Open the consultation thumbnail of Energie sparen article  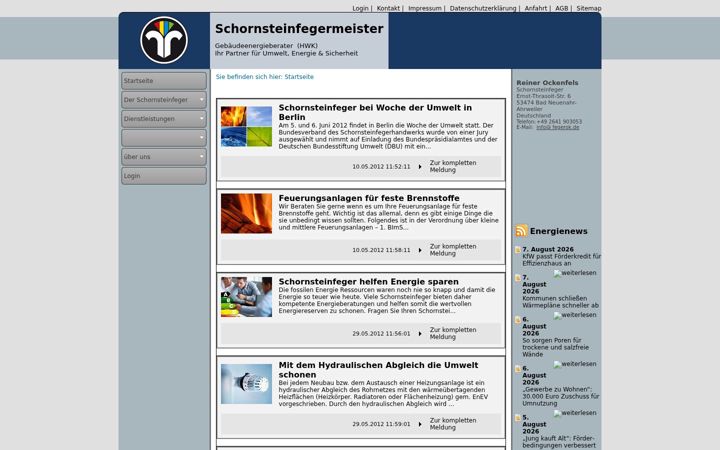[x=246, y=297]
